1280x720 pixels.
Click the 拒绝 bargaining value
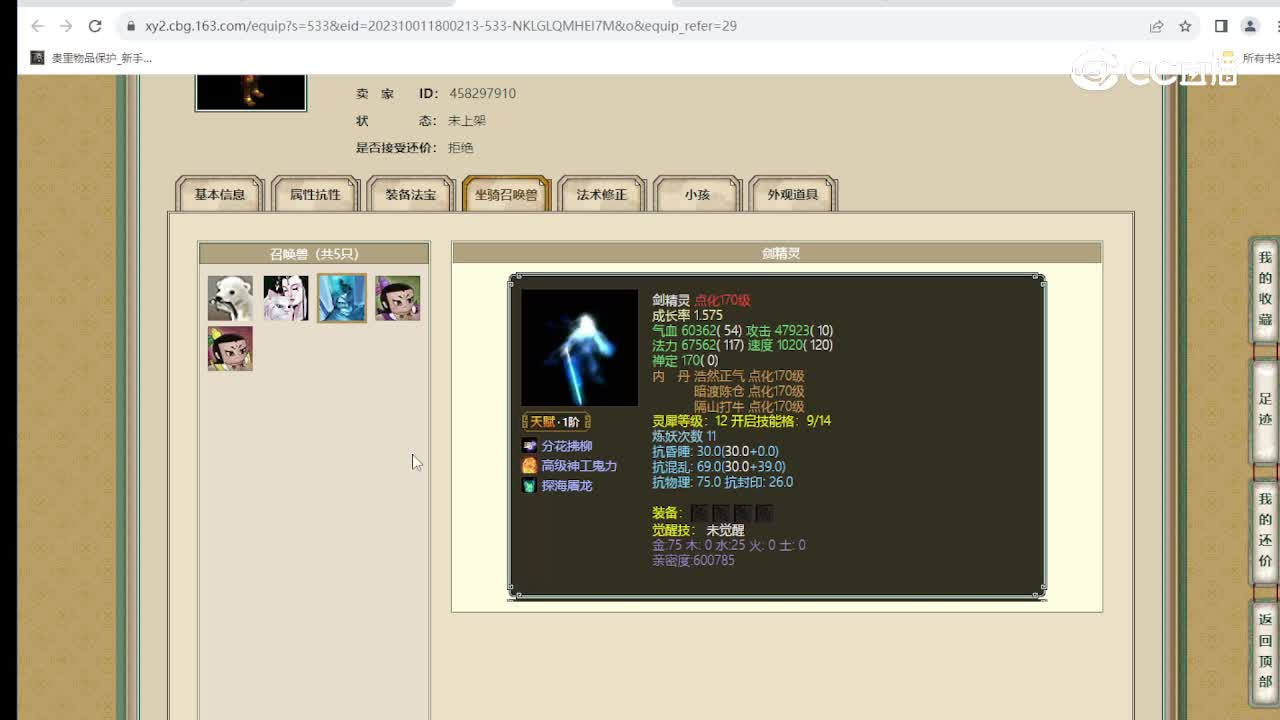[x=461, y=147]
